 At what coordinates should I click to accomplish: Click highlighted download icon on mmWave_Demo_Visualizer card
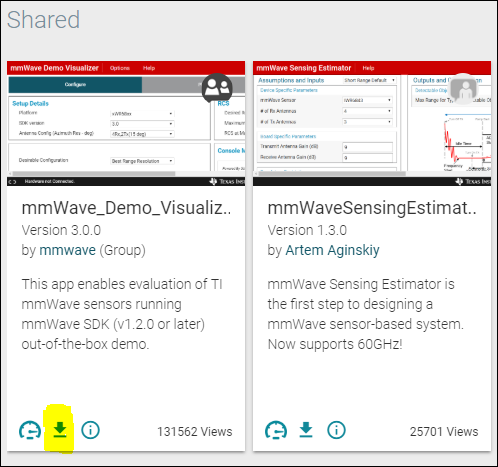pyautogui.click(x=60, y=429)
